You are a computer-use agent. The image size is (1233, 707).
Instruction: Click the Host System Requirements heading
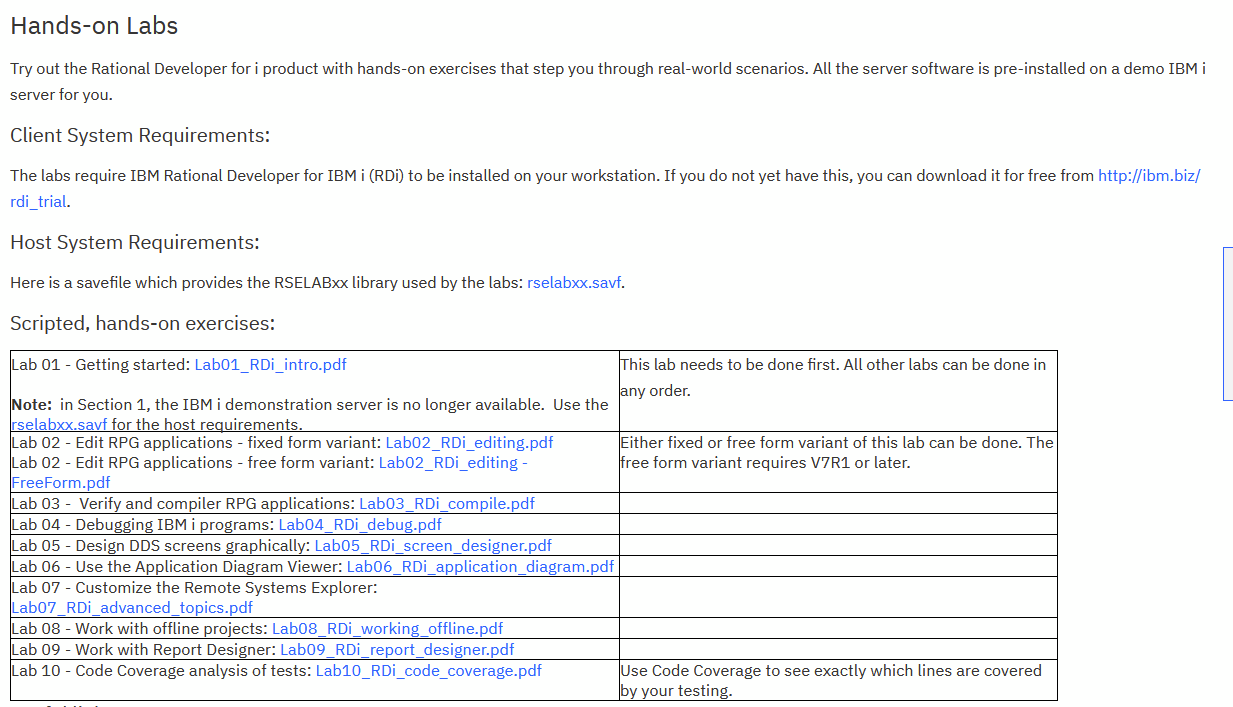(135, 242)
